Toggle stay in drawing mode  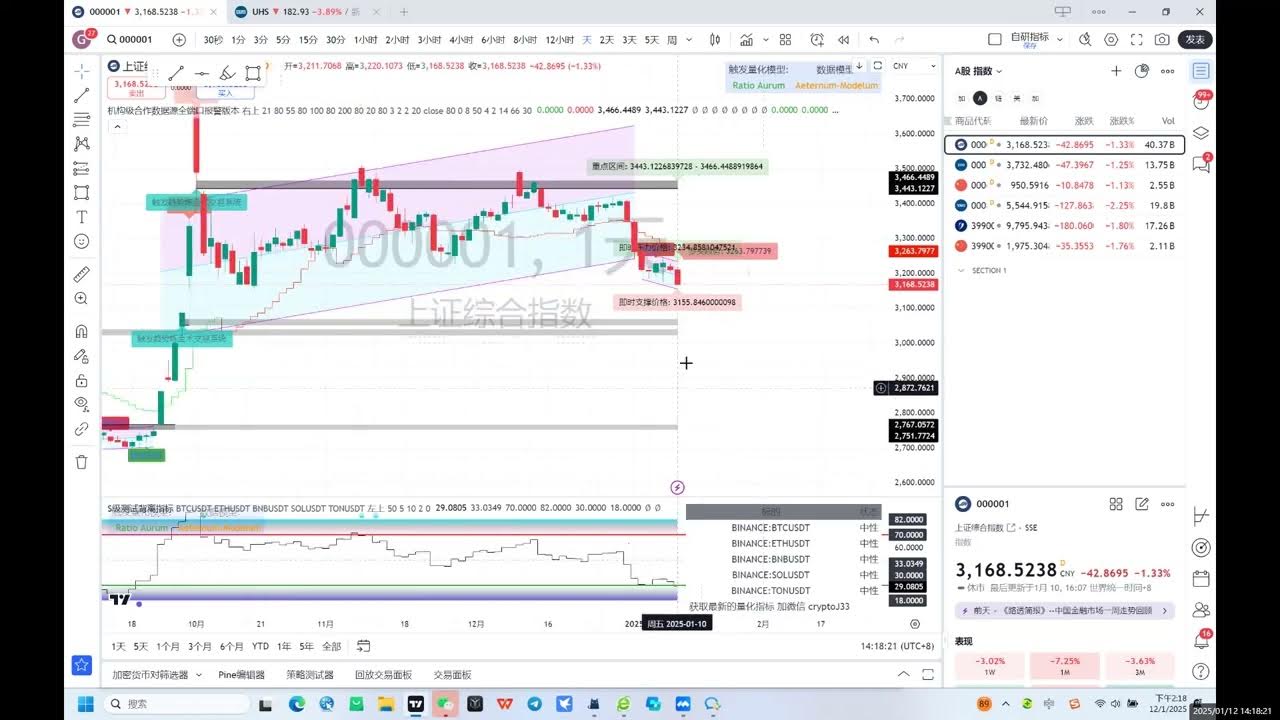point(82,356)
